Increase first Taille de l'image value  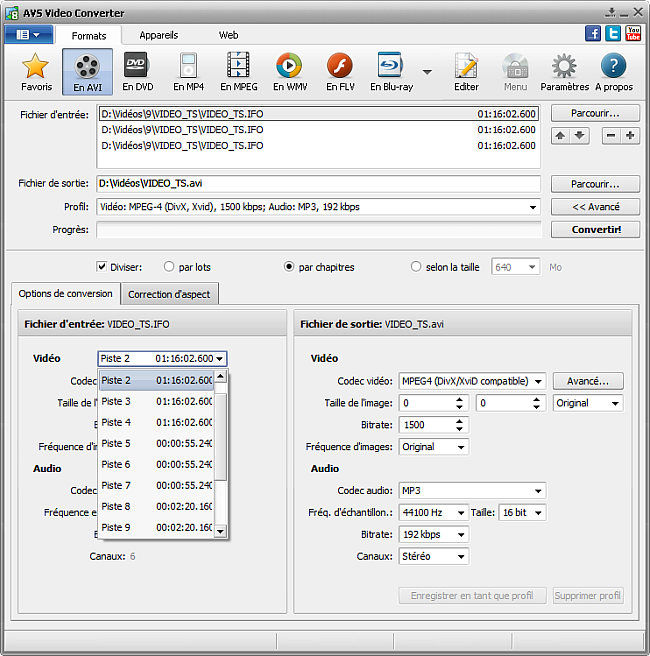click(459, 400)
